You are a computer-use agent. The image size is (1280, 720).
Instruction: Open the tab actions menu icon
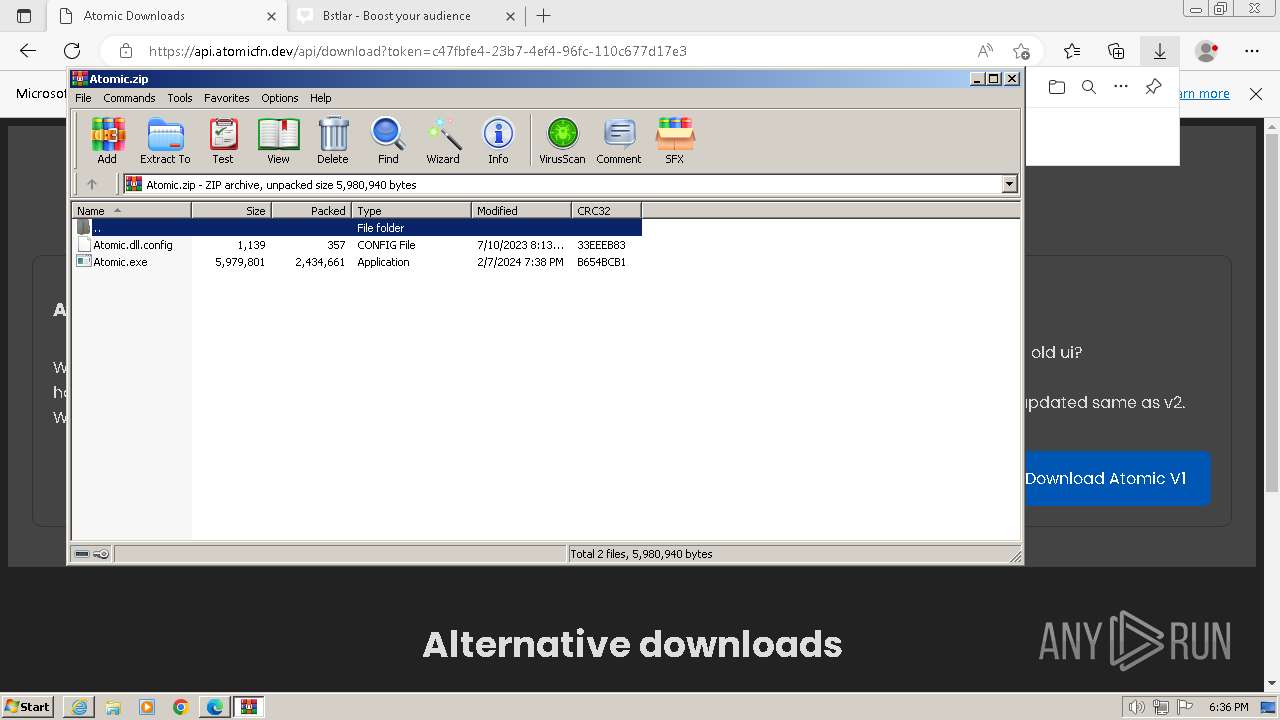pos(24,16)
